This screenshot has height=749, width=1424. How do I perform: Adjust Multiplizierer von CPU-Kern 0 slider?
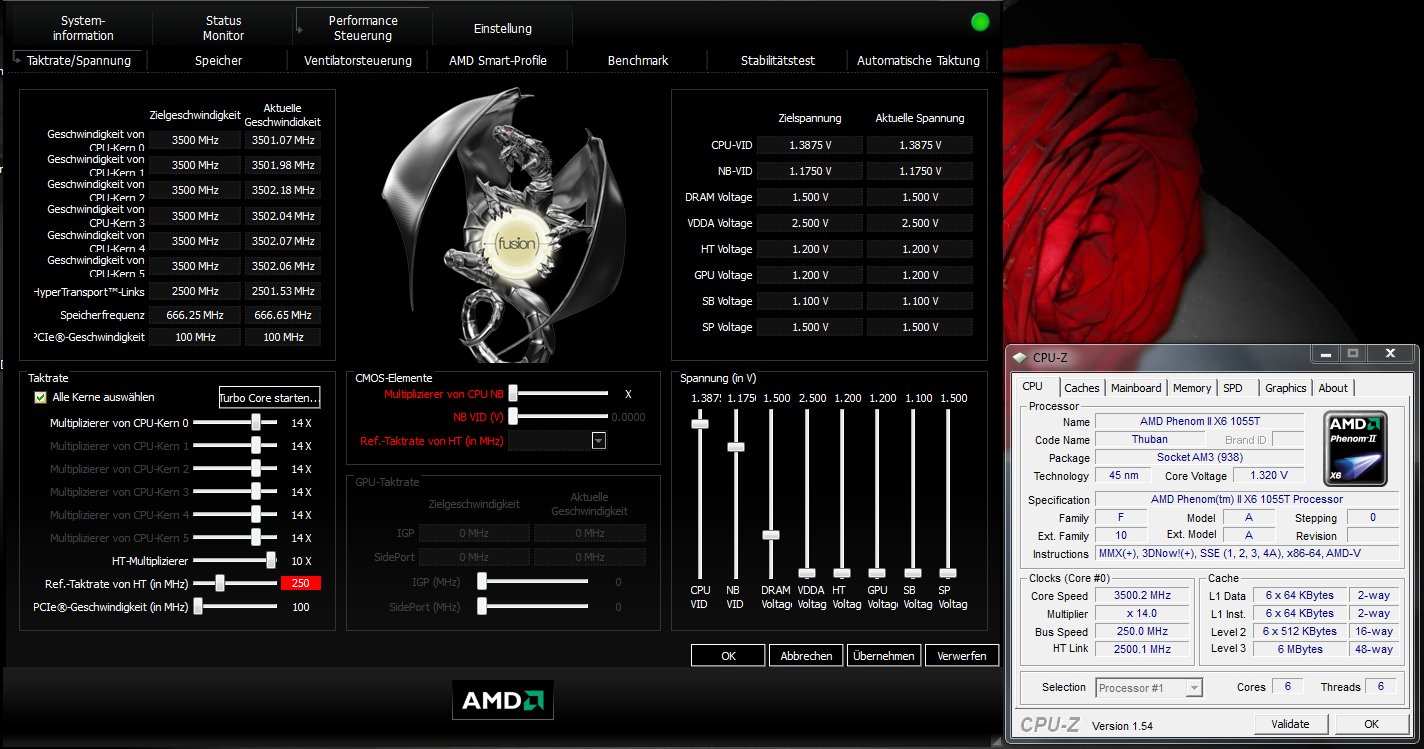tap(257, 423)
